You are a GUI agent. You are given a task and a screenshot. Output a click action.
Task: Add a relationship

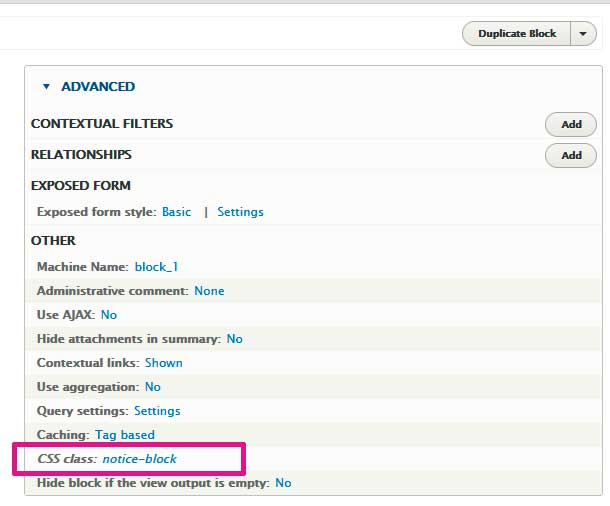coord(570,155)
